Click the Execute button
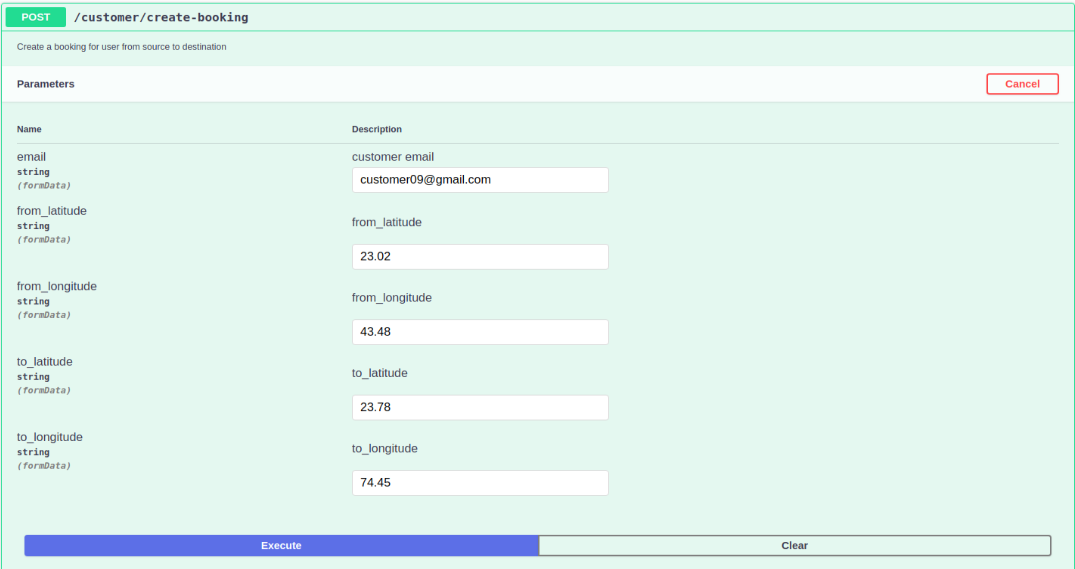 (x=281, y=546)
